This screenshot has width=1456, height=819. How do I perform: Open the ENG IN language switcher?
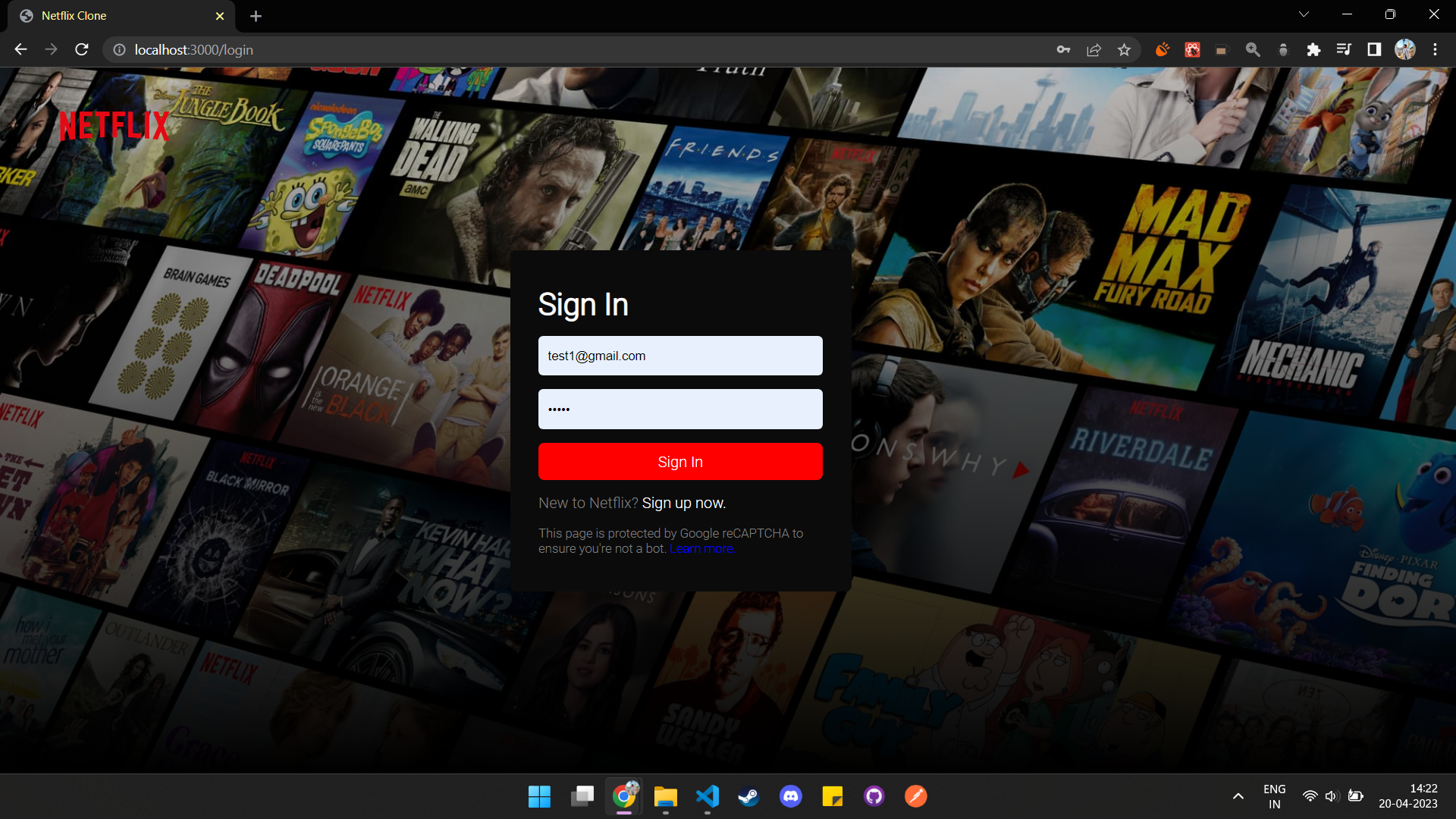pos(1275,796)
